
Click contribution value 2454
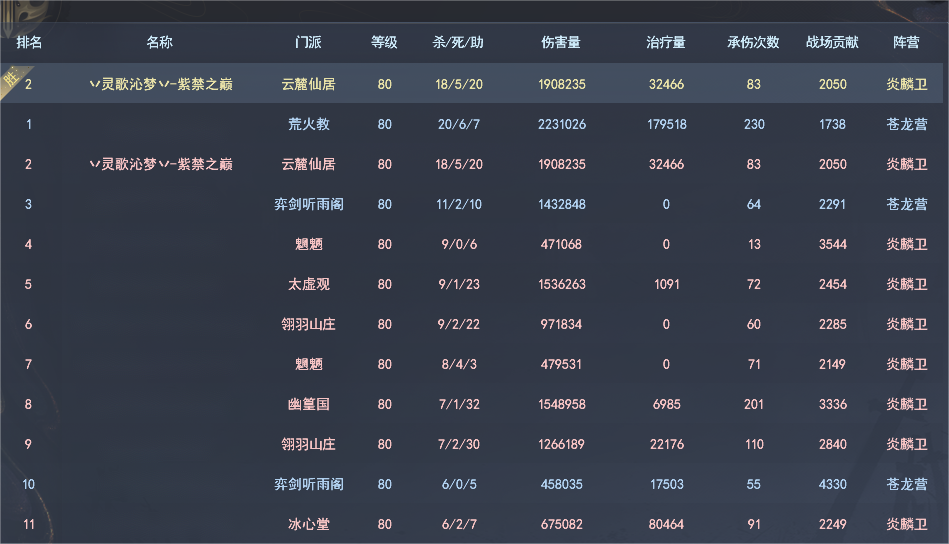[x=833, y=284]
